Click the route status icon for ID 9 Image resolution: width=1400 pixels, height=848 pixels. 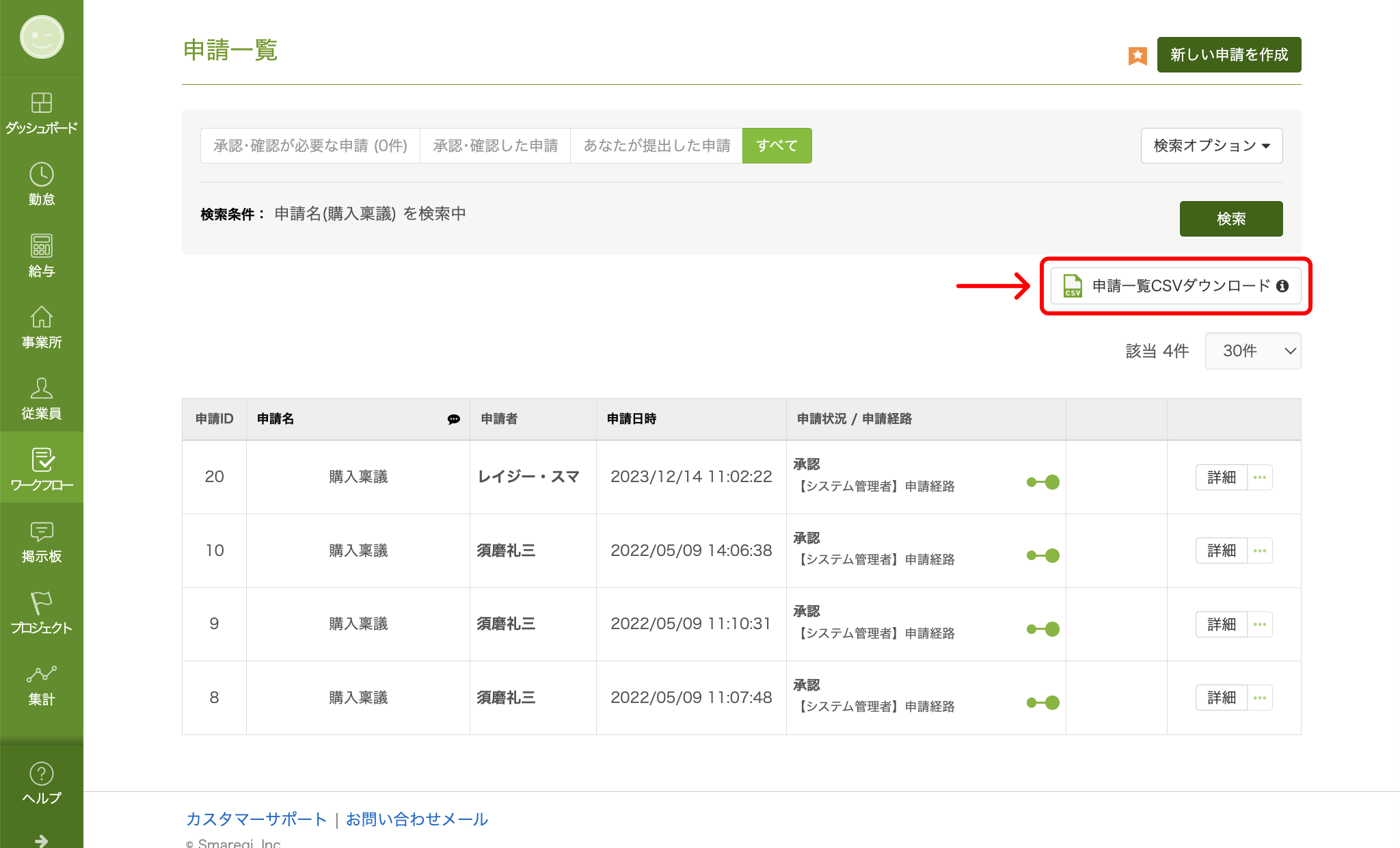[1043, 629]
